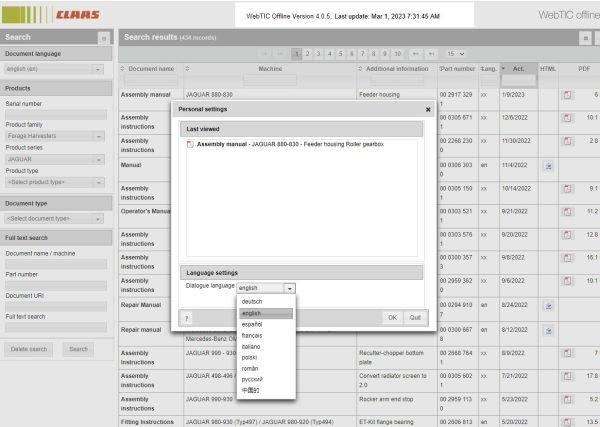Open PDF for 10/14/2022 row
600x427 pixels.
pos(567,189)
